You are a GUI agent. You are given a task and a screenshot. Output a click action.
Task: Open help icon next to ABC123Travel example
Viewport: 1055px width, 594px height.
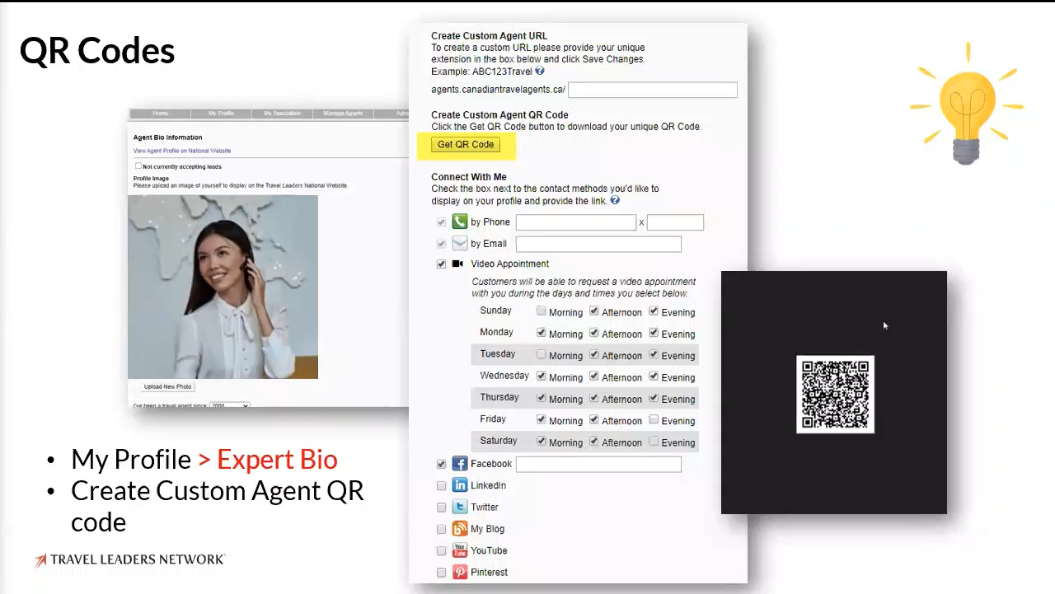coord(540,71)
